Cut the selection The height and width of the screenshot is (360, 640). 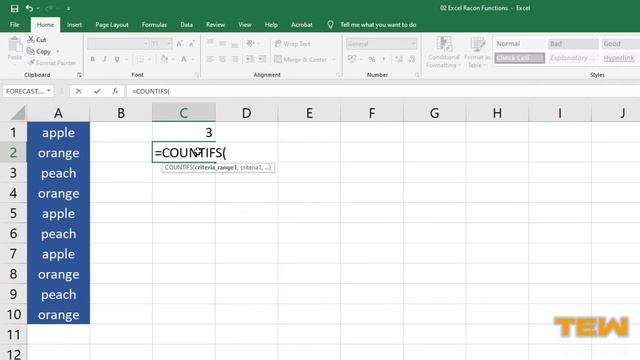point(37,40)
